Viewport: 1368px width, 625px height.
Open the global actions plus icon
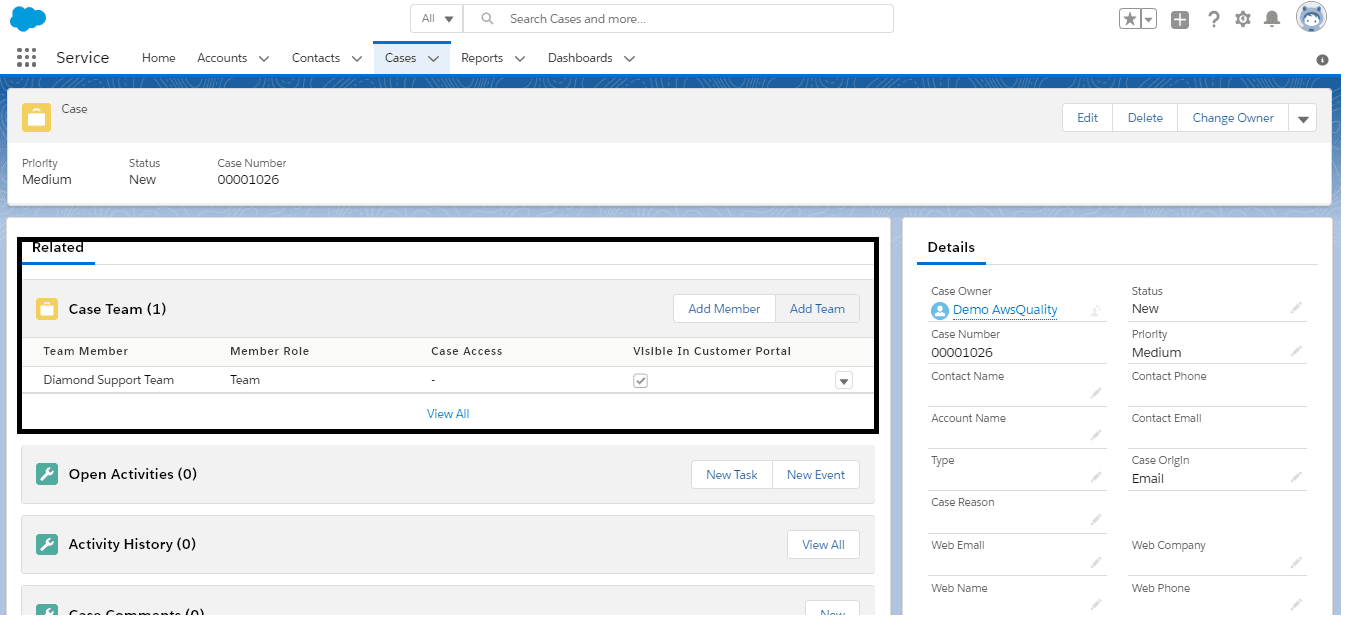(1180, 19)
